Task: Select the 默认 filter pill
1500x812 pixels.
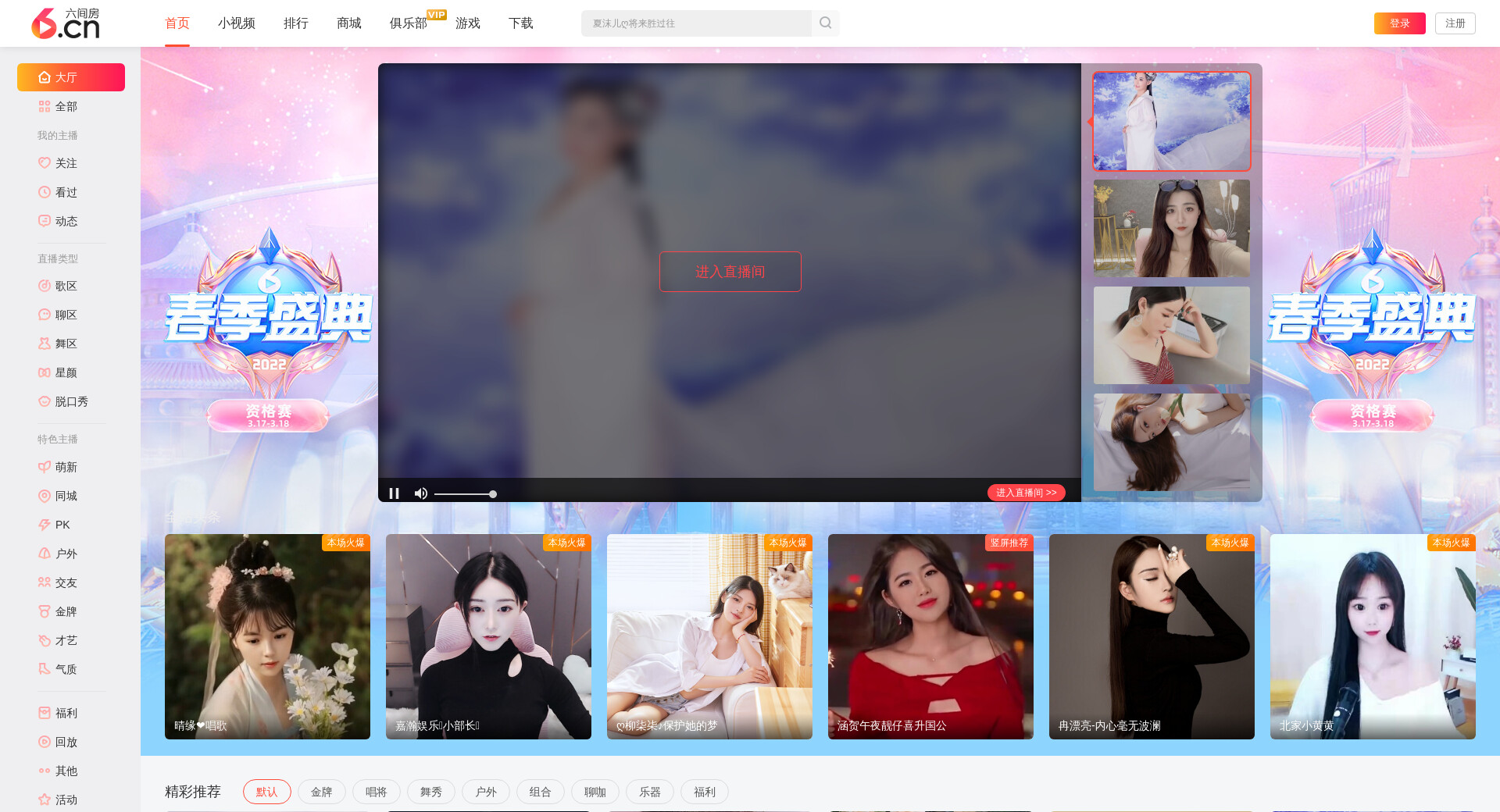Action: pyautogui.click(x=267, y=792)
